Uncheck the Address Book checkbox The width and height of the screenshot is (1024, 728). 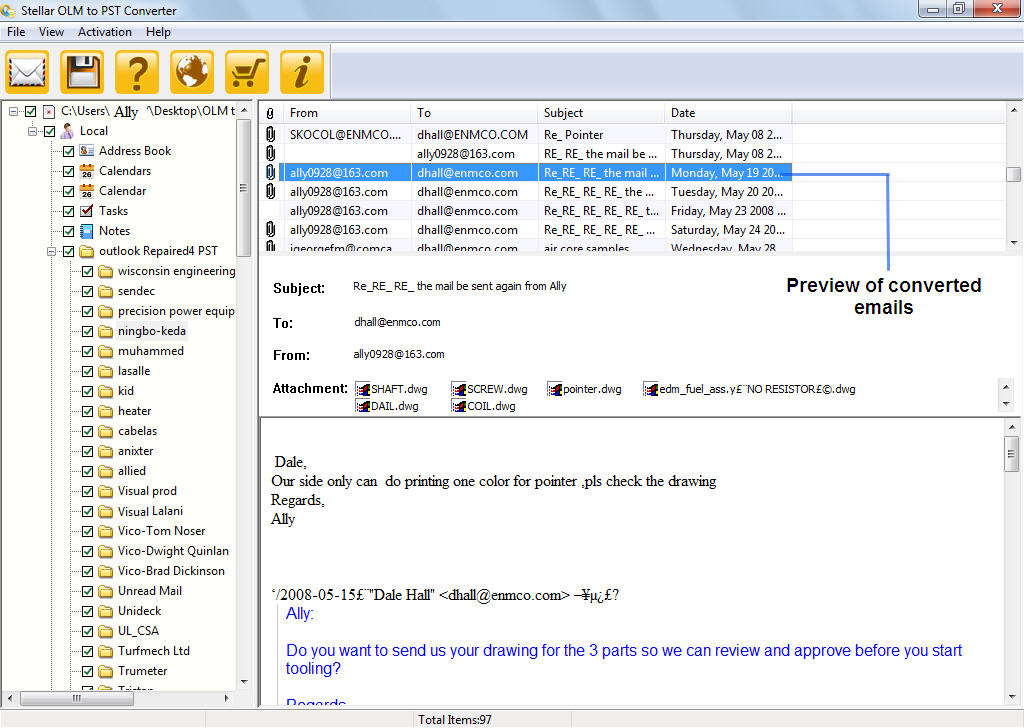68,151
